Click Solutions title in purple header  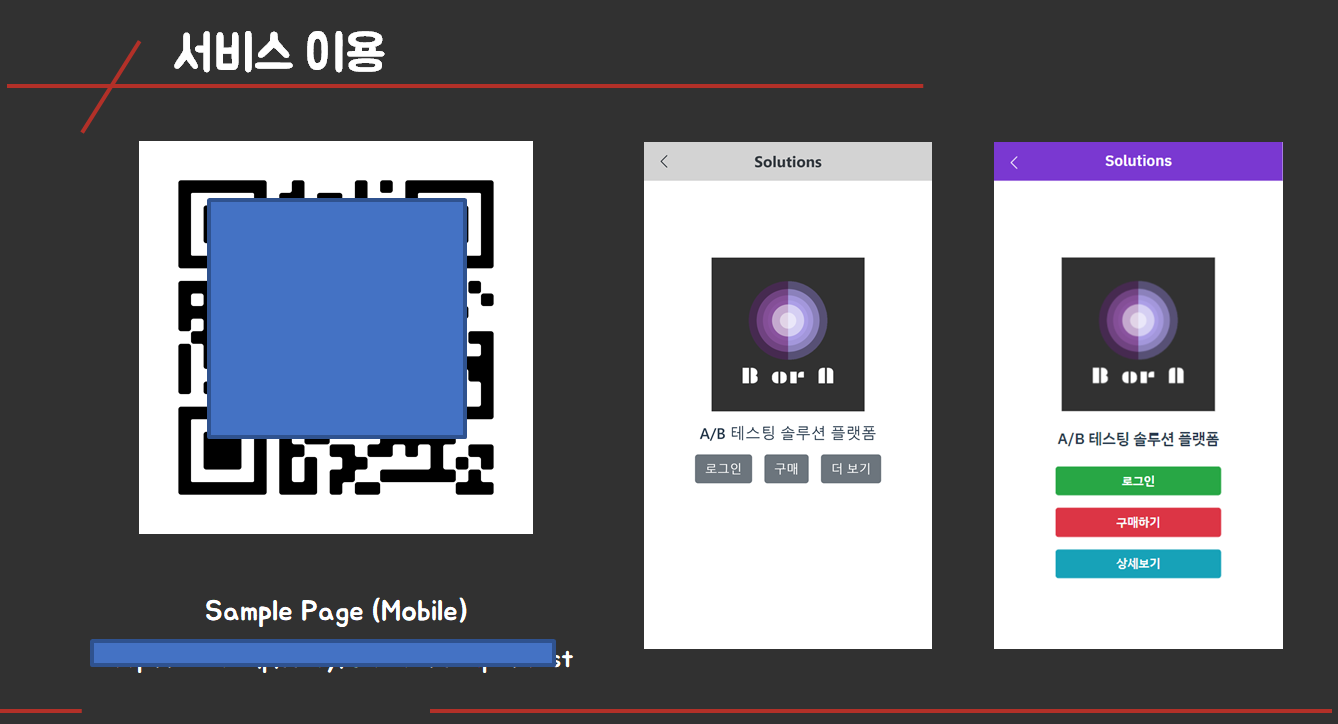tap(1138, 161)
